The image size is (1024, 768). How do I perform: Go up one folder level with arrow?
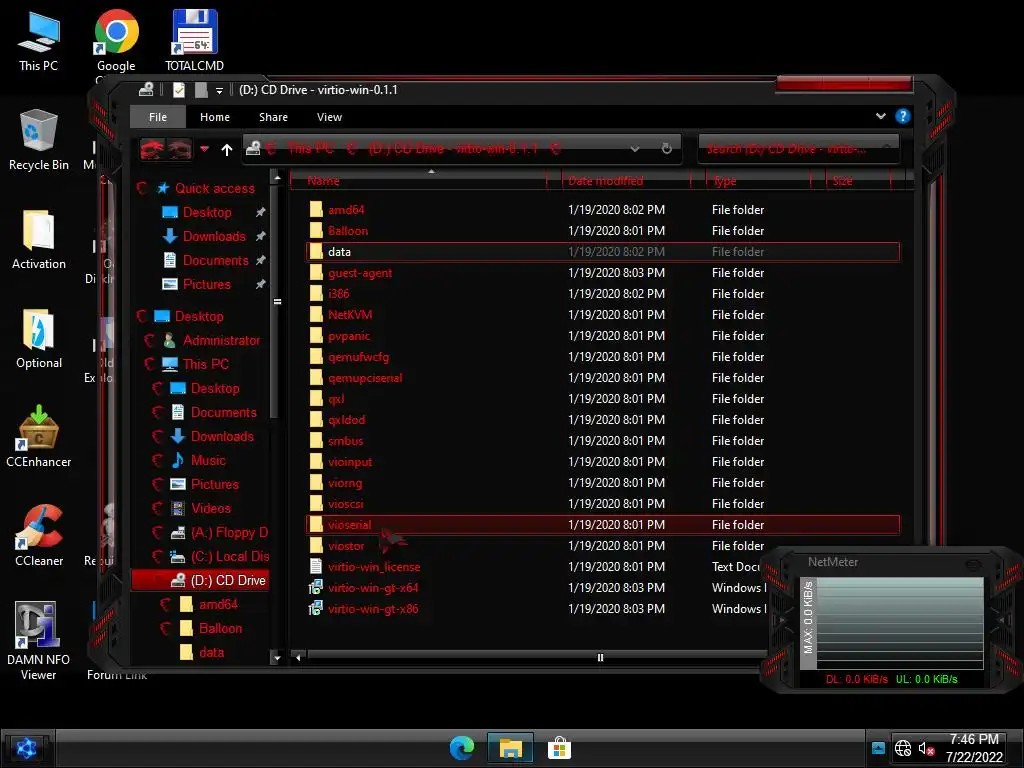pos(227,150)
